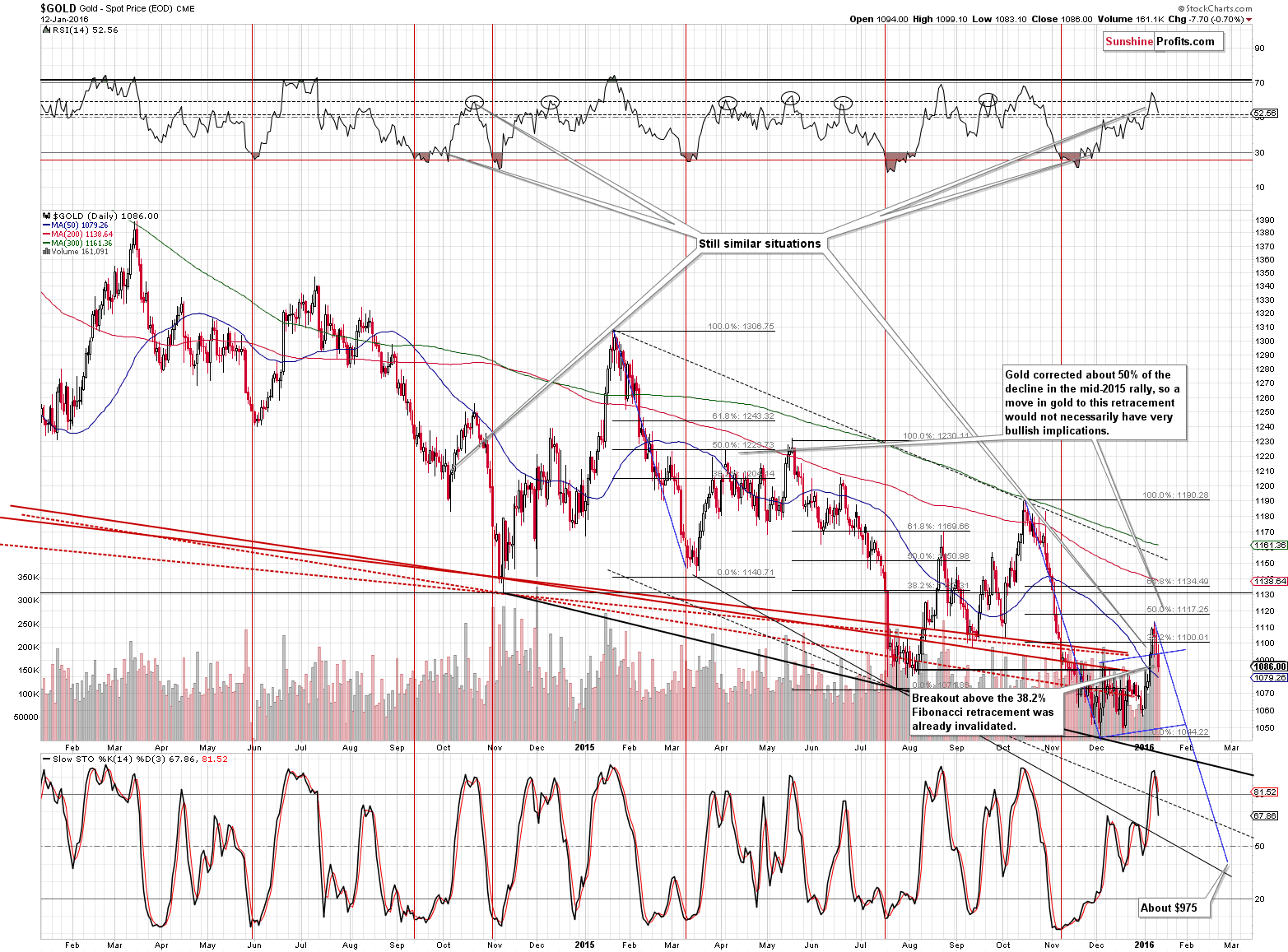Click the 52.56 RSI value tag on axis
This screenshot has width=1288, height=952.
1265,113
